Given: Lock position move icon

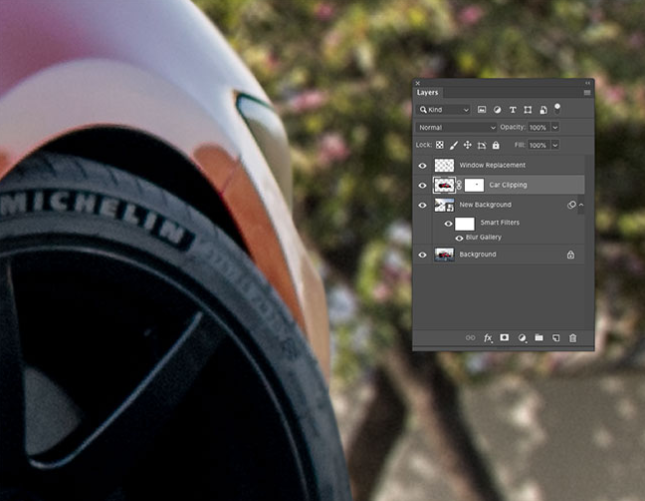Looking at the screenshot, I should click(468, 145).
